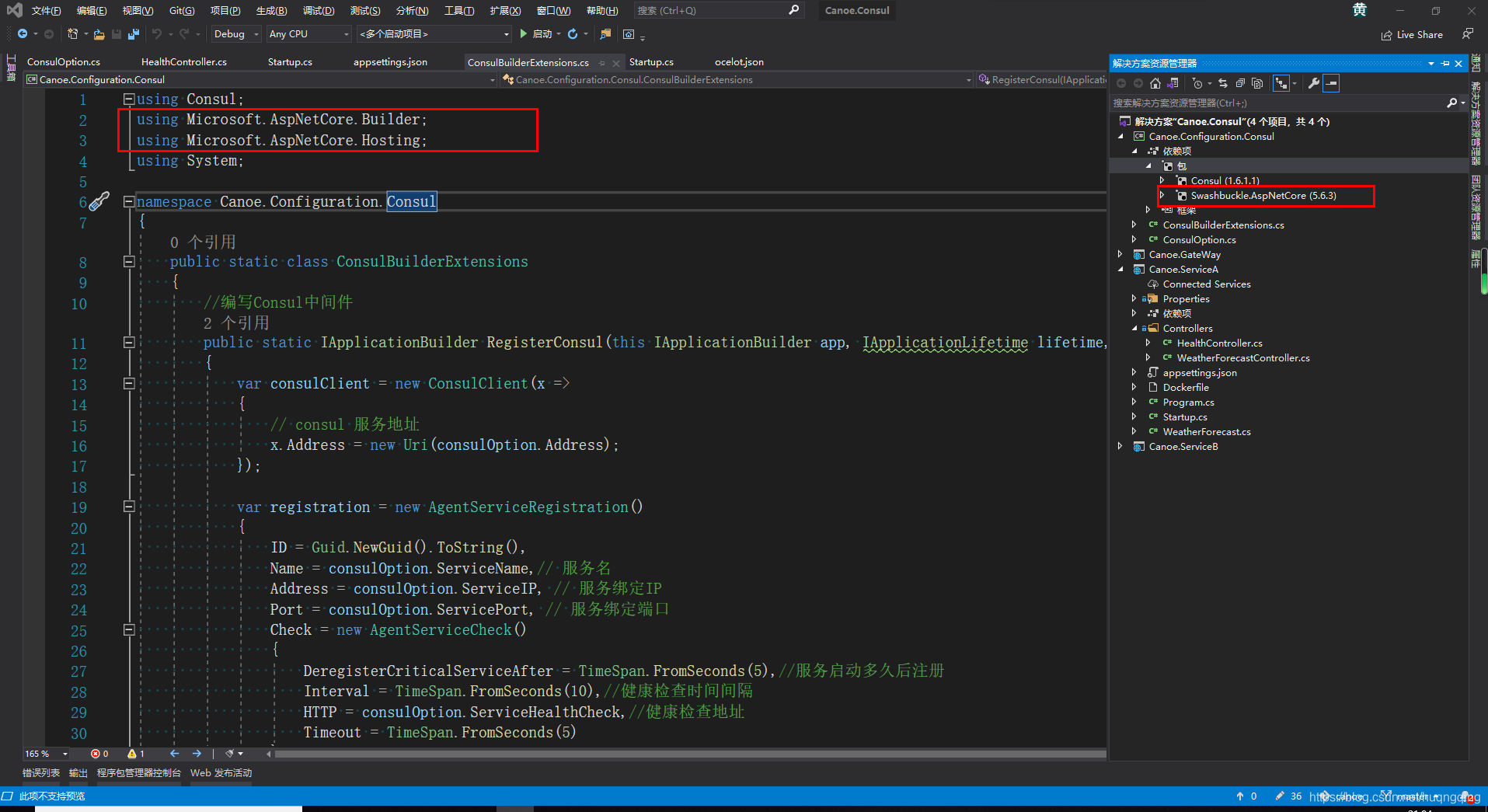Image resolution: width=1488 pixels, height=812 pixels.
Task: Click the Save All toolbar icon
Action: tap(134, 34)
